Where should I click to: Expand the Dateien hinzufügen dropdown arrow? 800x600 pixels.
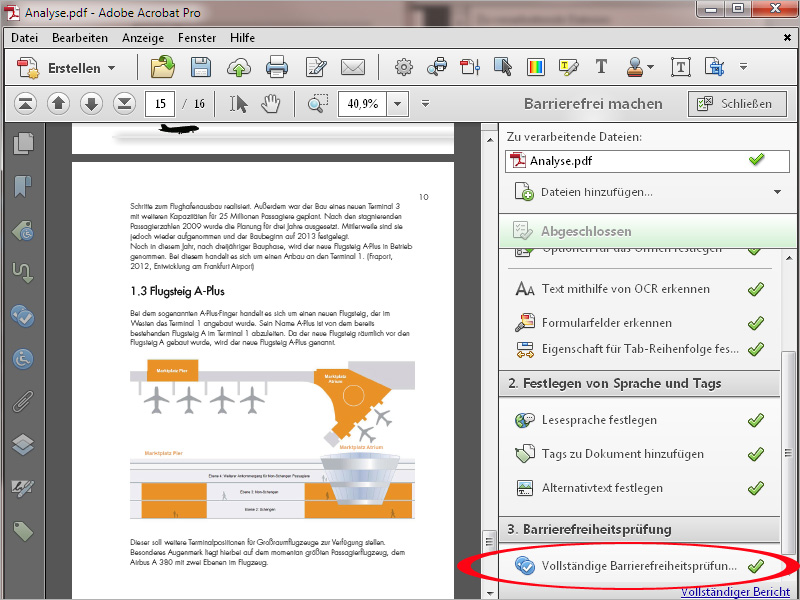[x=777, y=192]
